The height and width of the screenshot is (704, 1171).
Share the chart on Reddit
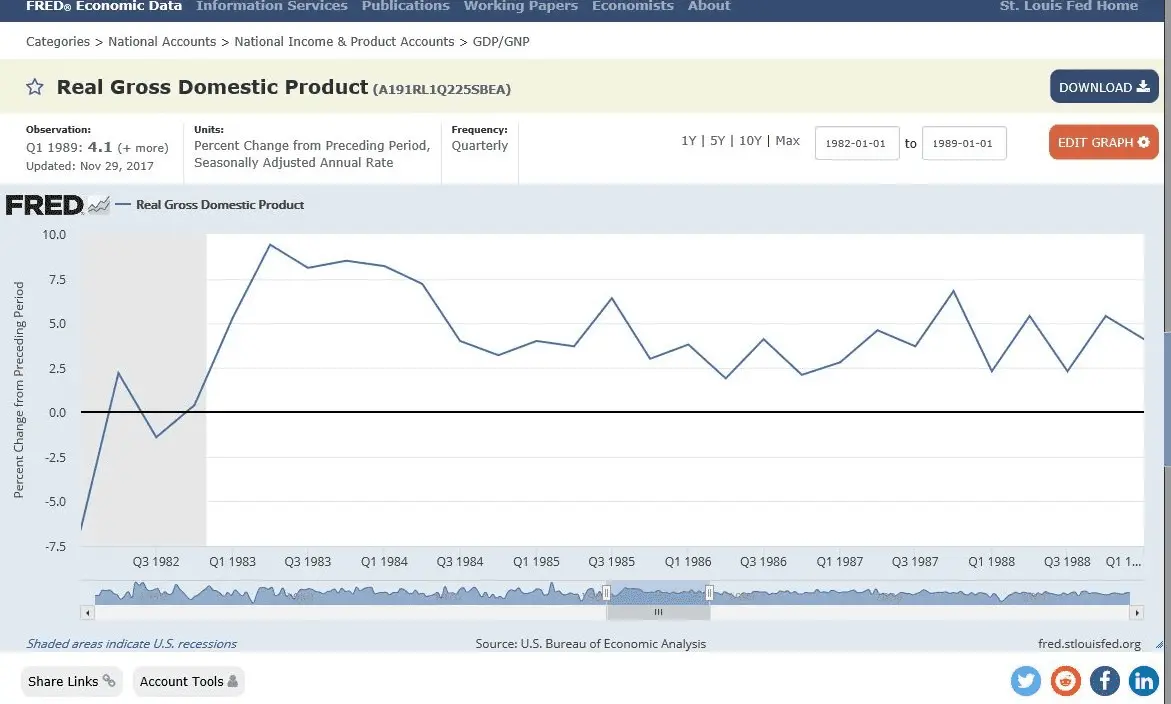(1066, 681)
